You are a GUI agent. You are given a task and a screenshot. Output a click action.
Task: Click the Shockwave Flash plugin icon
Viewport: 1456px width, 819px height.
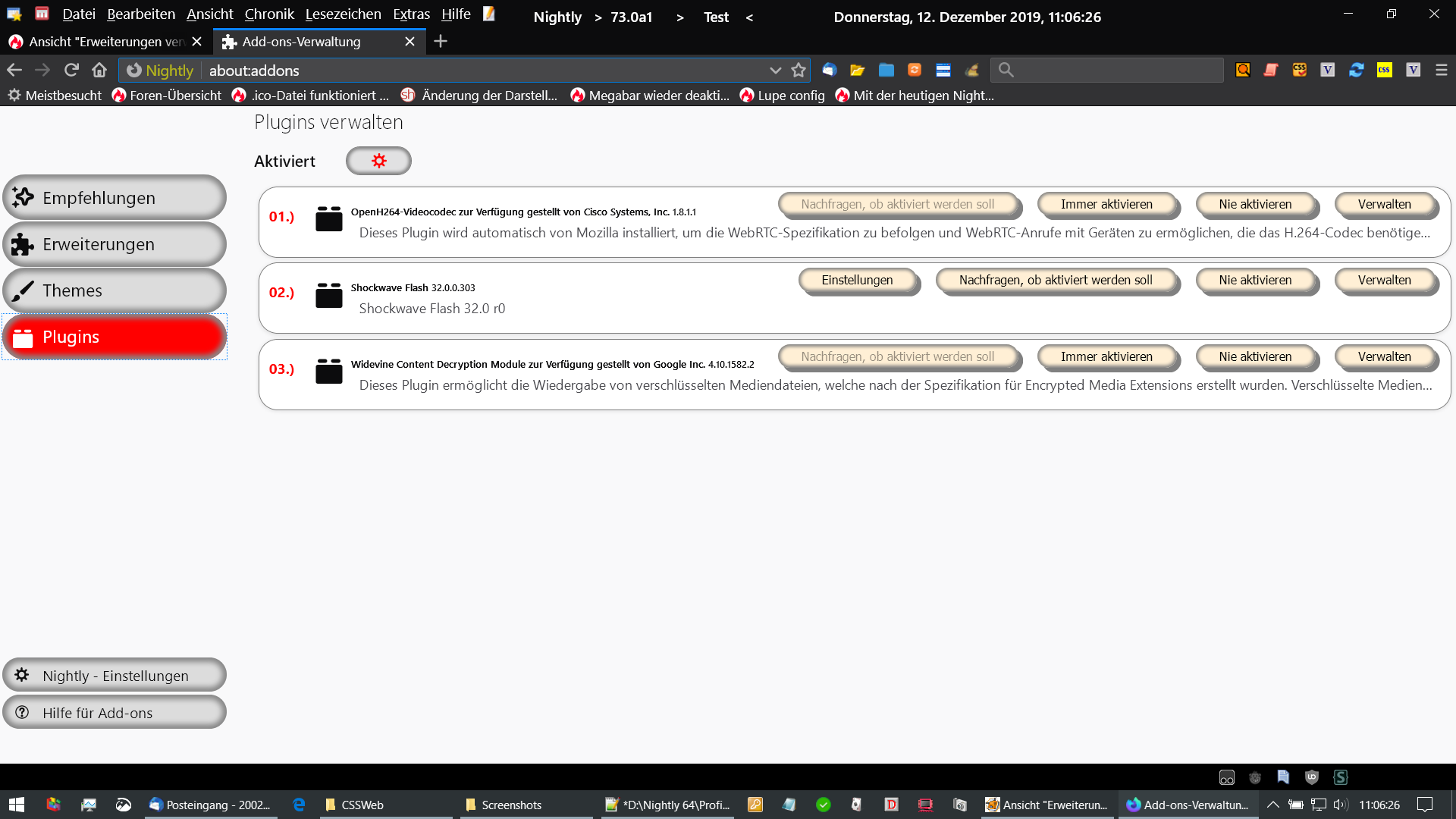328,294
